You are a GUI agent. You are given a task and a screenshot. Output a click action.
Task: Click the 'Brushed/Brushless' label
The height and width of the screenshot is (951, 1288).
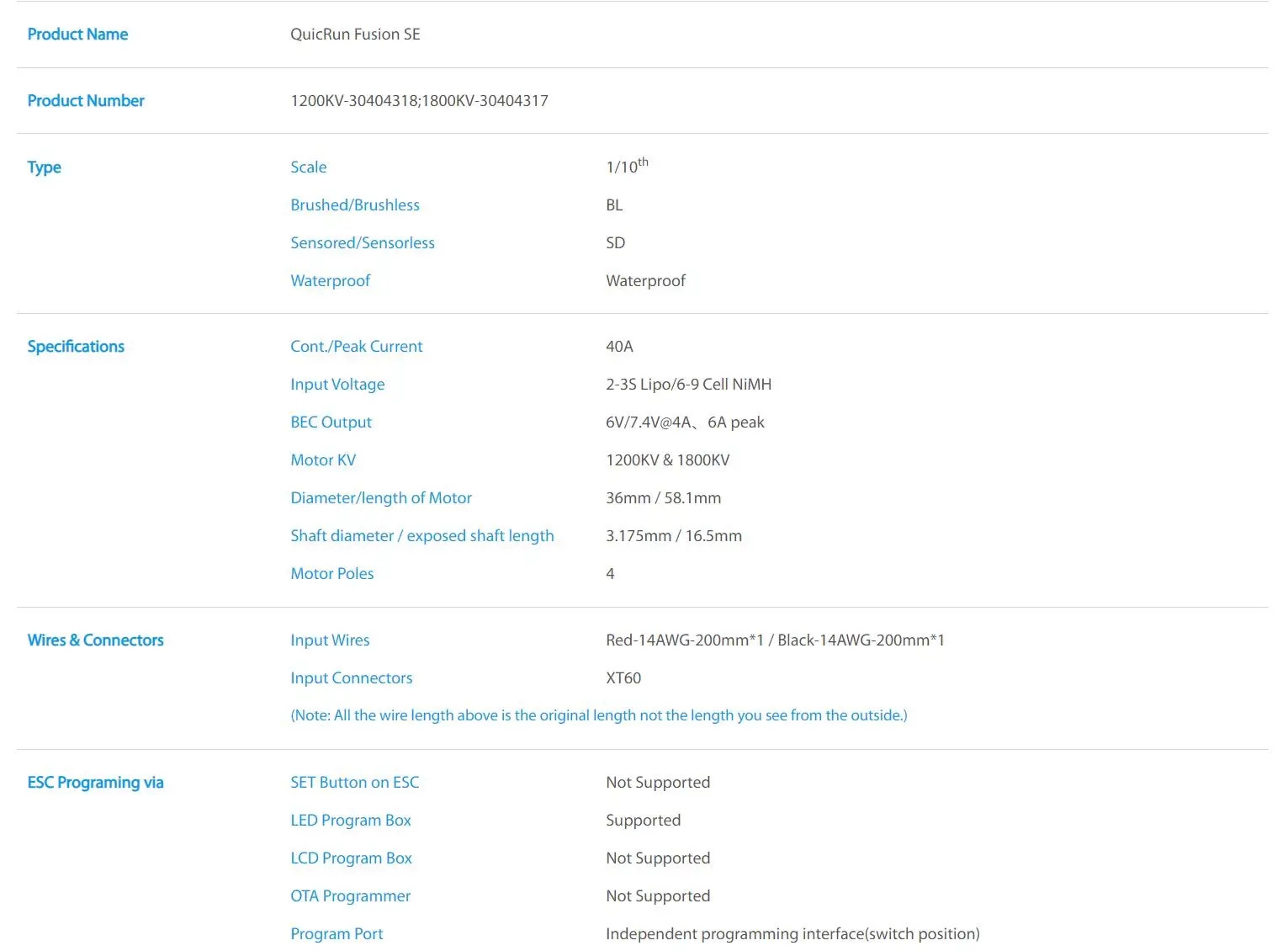pyautogui.click(x=354, y=205)
